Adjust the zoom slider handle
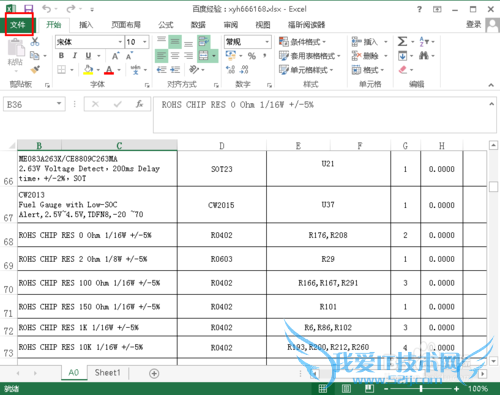The width and height of the screenshot is (500, 395). 421,389
